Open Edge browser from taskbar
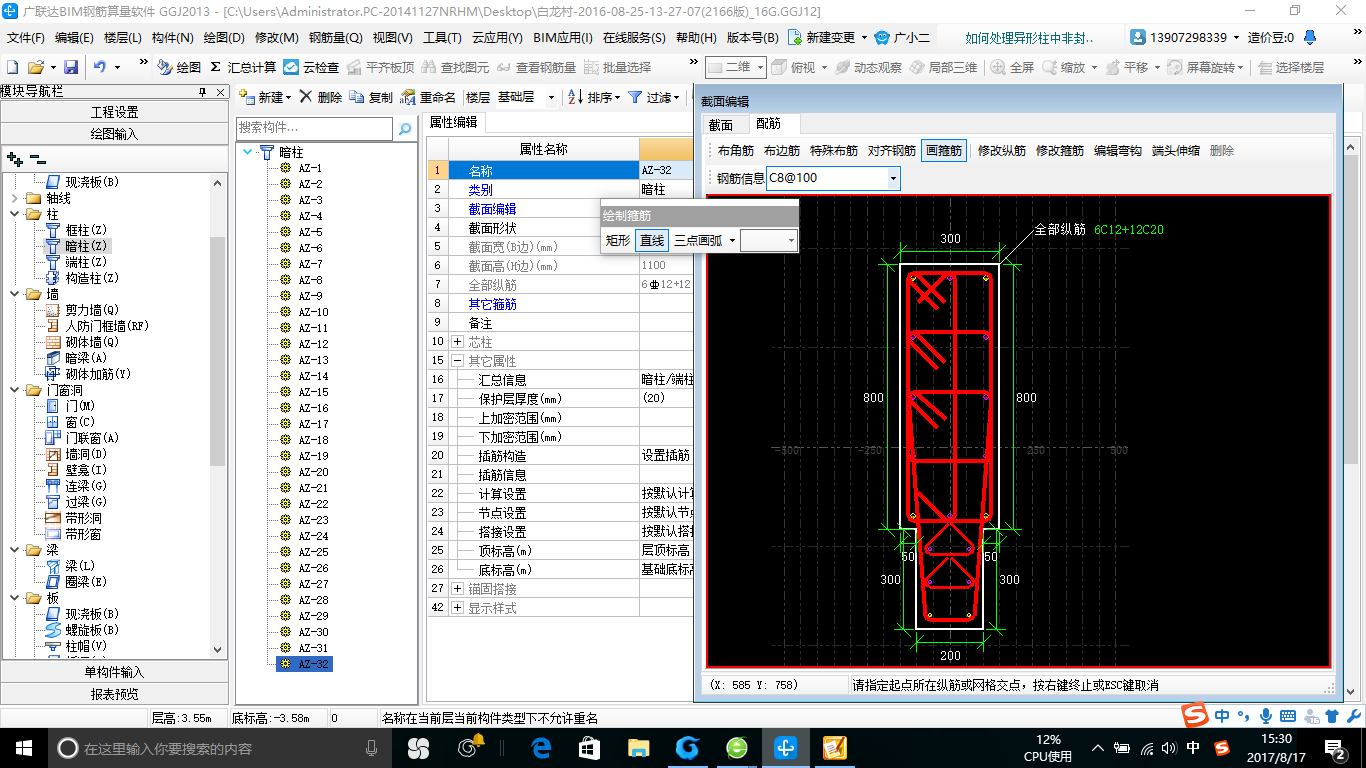 pyautogui.click(x=542, y=747)
